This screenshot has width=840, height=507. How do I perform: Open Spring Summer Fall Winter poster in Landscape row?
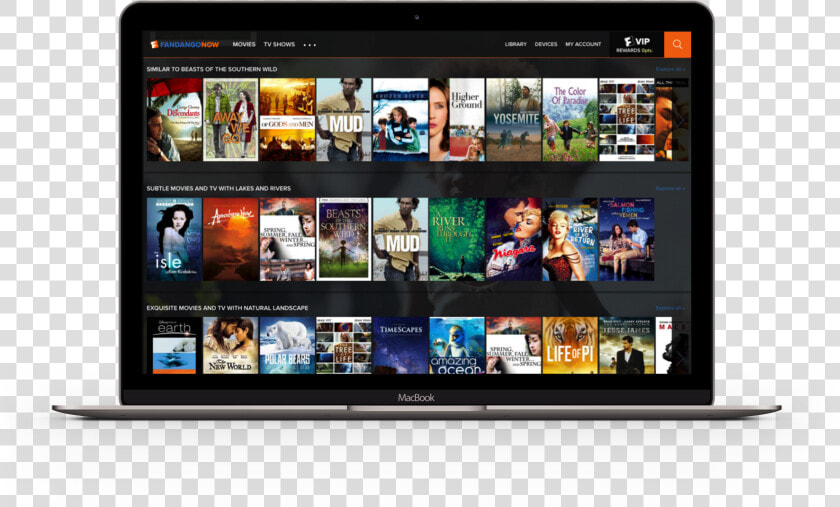click(513, 345)
